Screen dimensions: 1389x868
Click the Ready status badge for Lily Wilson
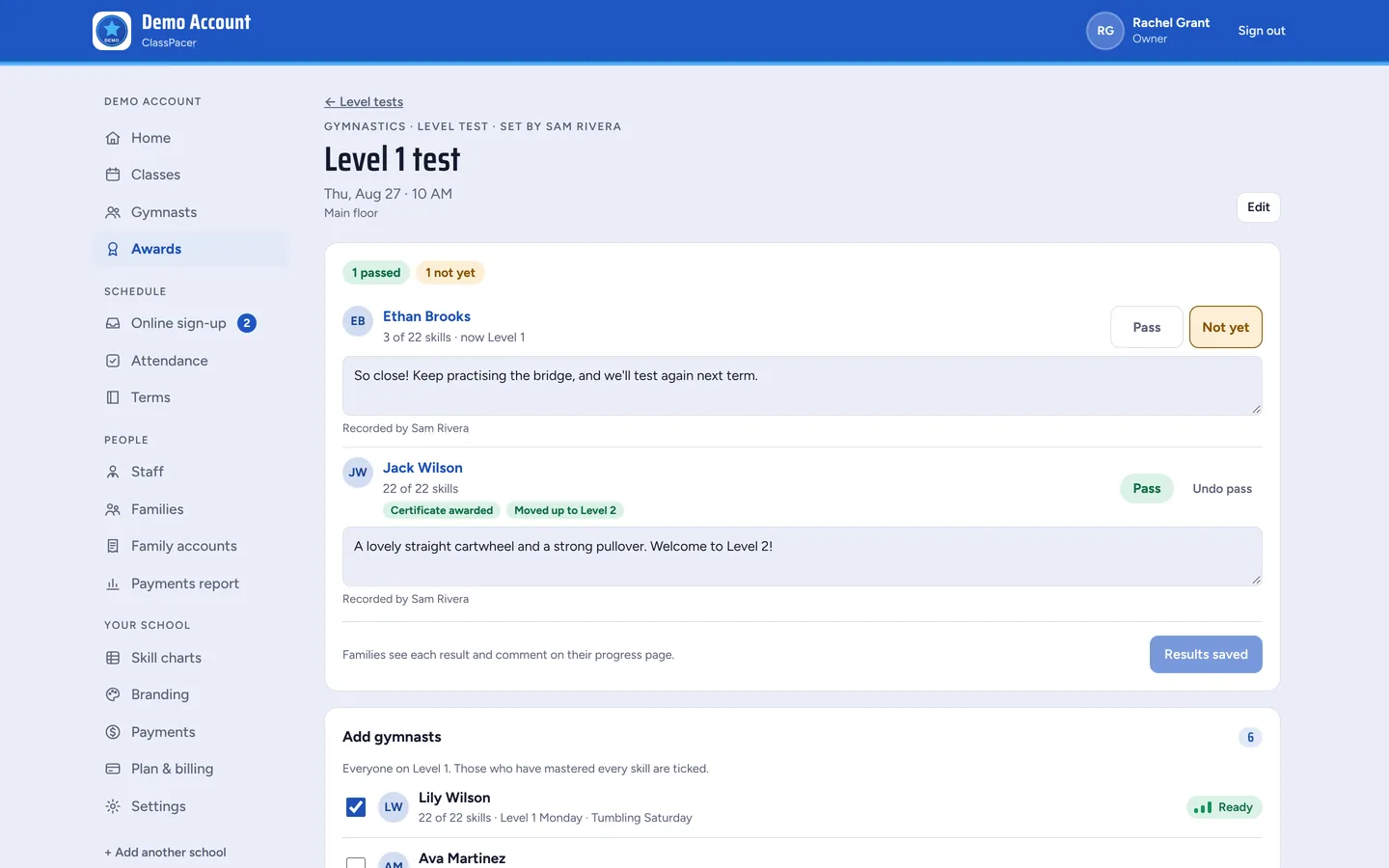pyautogui.click(x=1224, y=807)
